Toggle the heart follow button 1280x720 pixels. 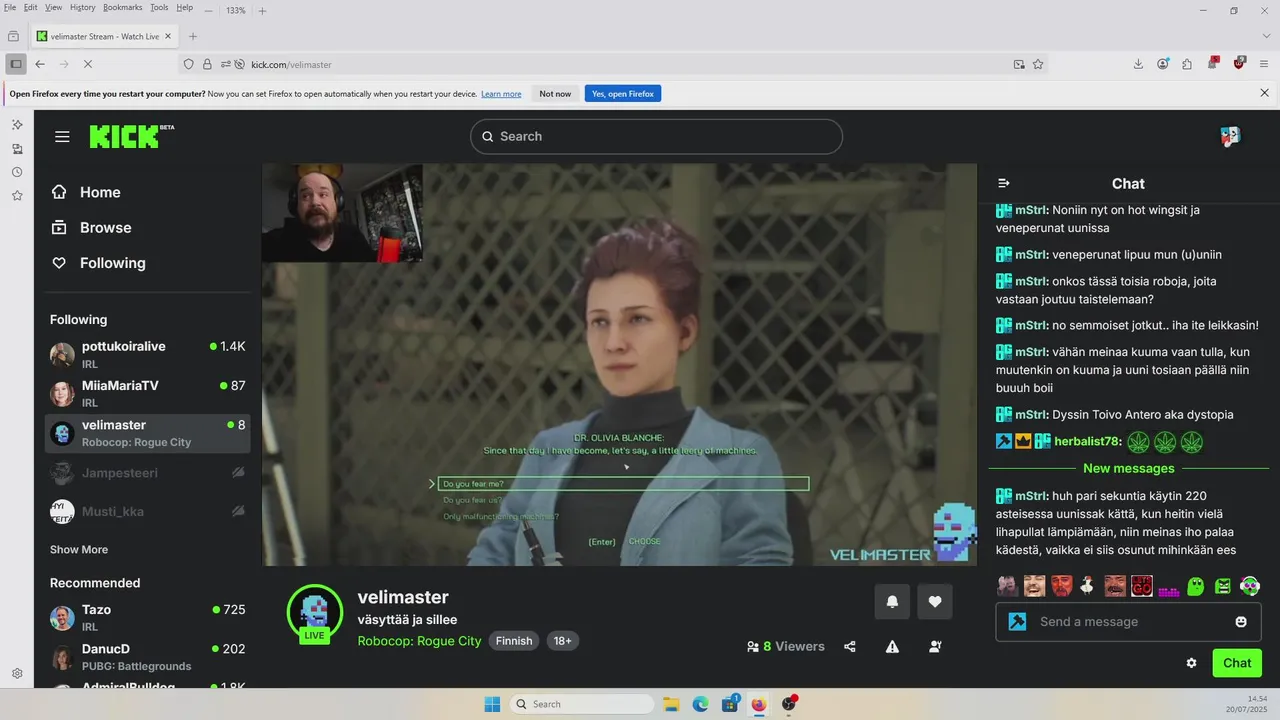tap(935, 602)
